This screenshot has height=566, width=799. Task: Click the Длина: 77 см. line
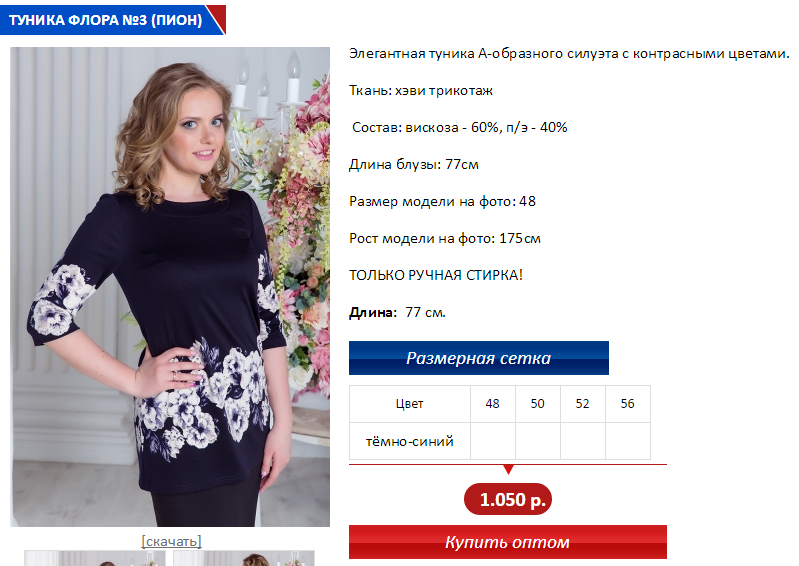(397, 312)
